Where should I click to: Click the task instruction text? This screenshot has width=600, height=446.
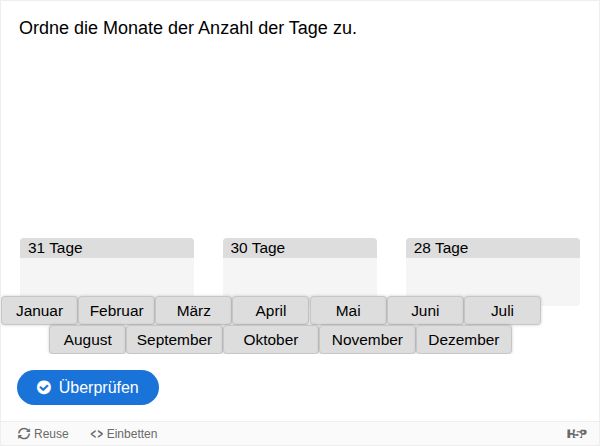click(188, 28)
